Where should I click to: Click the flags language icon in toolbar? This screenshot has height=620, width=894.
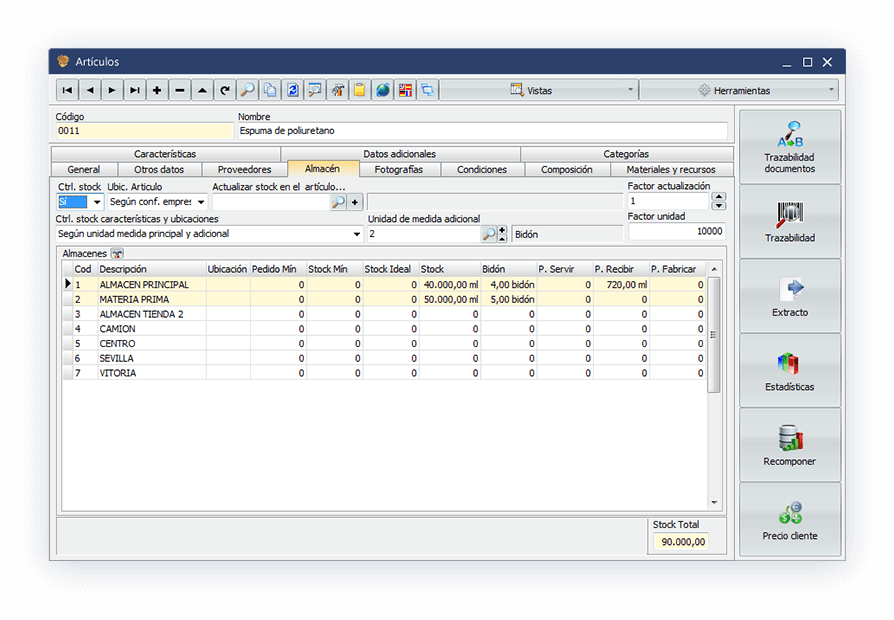pos(405,90)
